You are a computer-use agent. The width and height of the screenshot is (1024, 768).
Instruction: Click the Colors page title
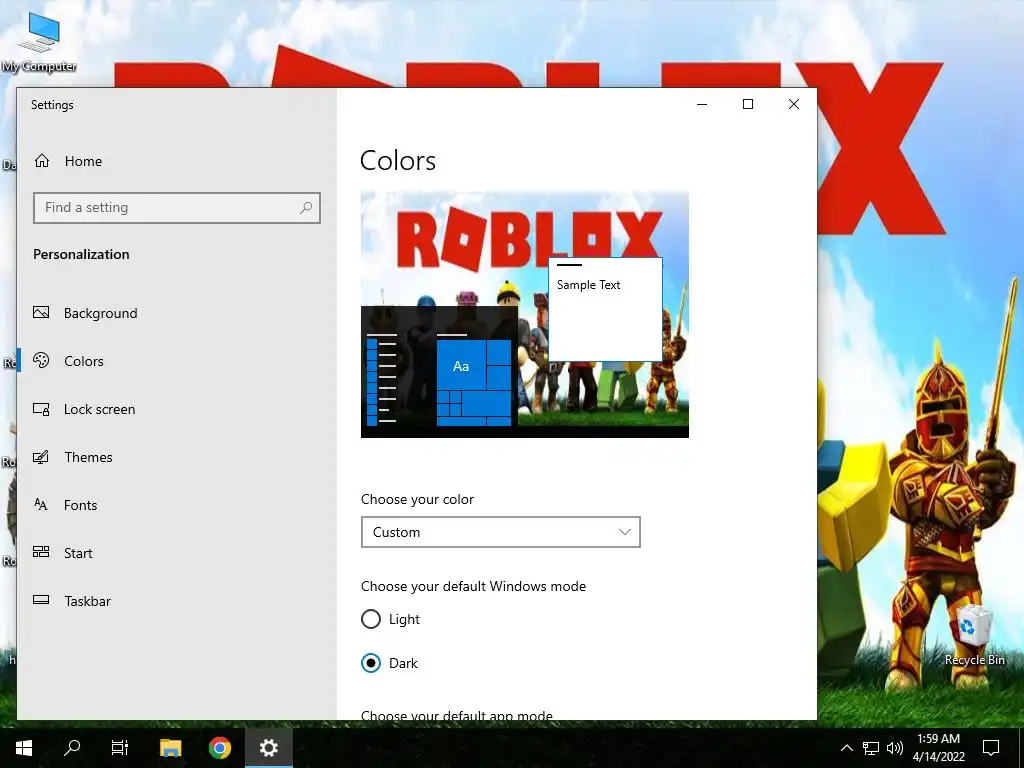point(398,161)
